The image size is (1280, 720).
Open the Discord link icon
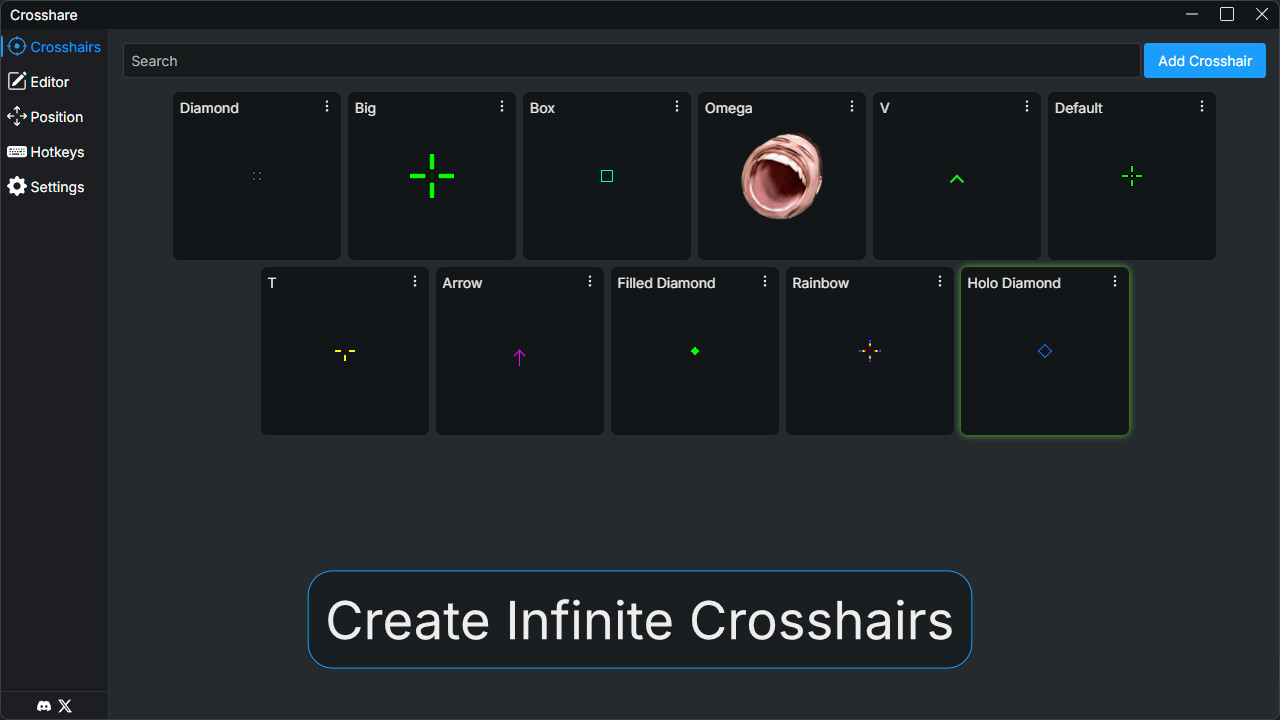[44, 706]
